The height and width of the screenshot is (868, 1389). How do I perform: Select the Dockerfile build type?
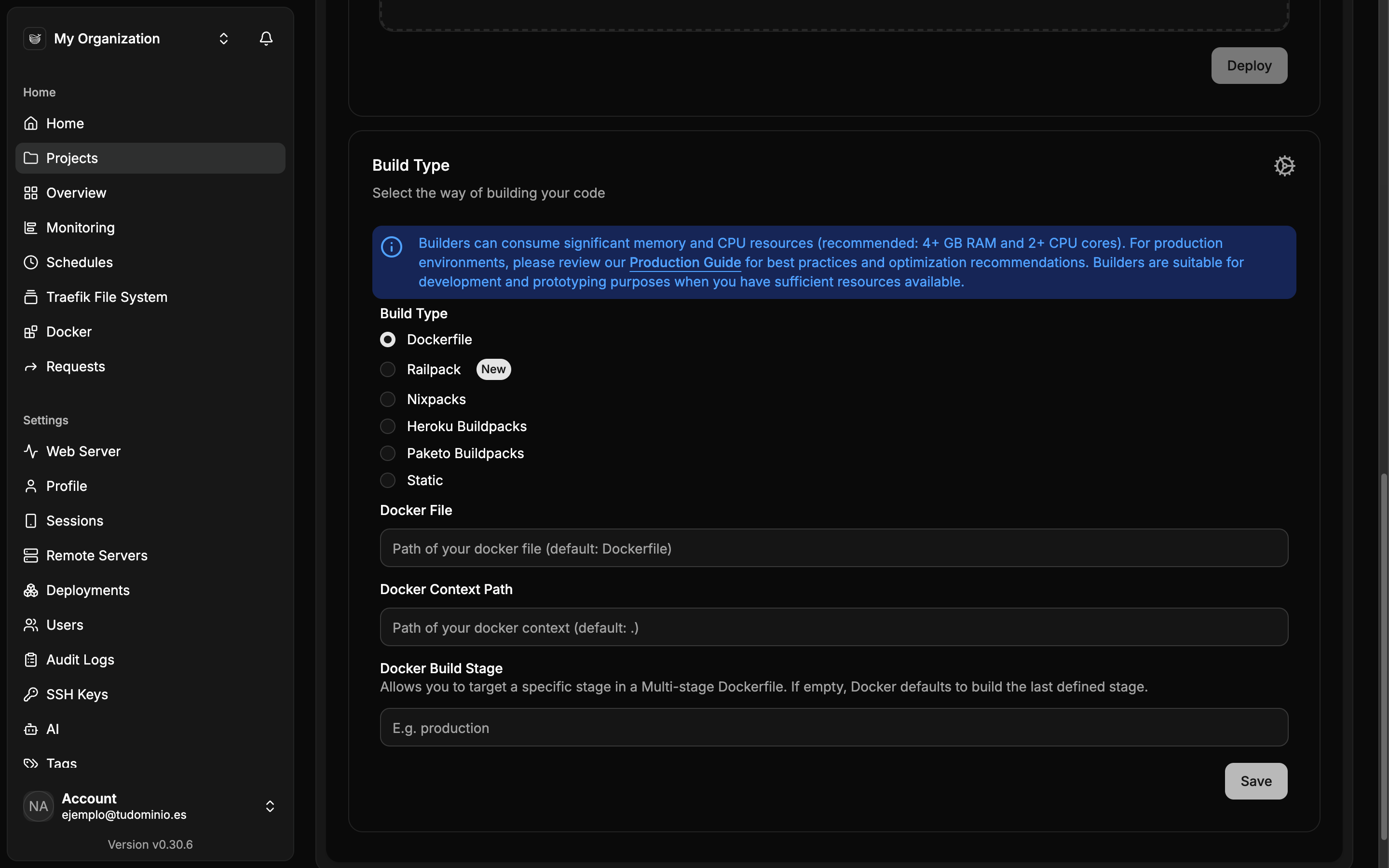[x=388, y=340]
